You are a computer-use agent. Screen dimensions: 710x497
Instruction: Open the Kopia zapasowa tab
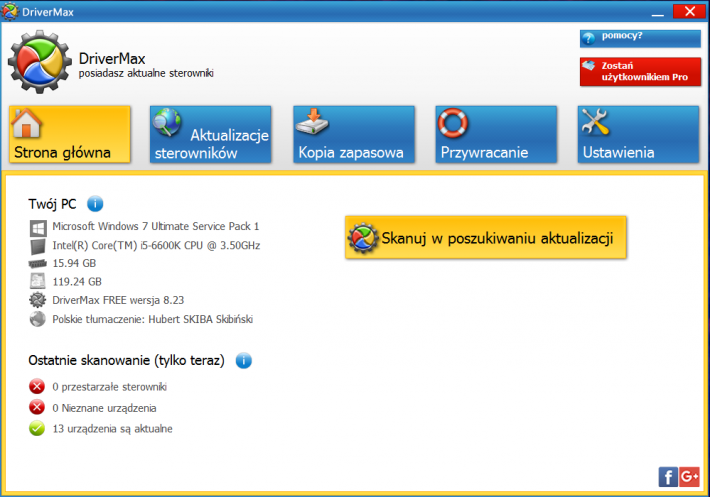click(354, 134)
